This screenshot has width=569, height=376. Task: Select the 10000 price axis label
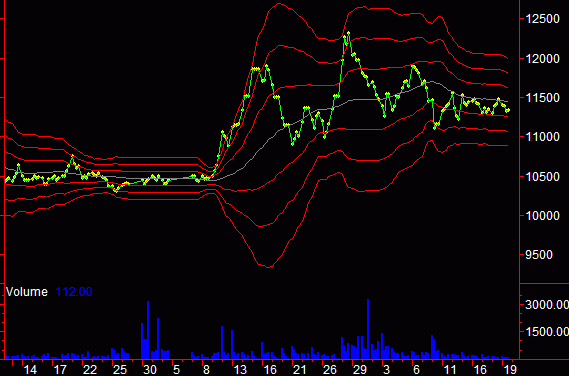pyautogui.click(x=543, y=216)
